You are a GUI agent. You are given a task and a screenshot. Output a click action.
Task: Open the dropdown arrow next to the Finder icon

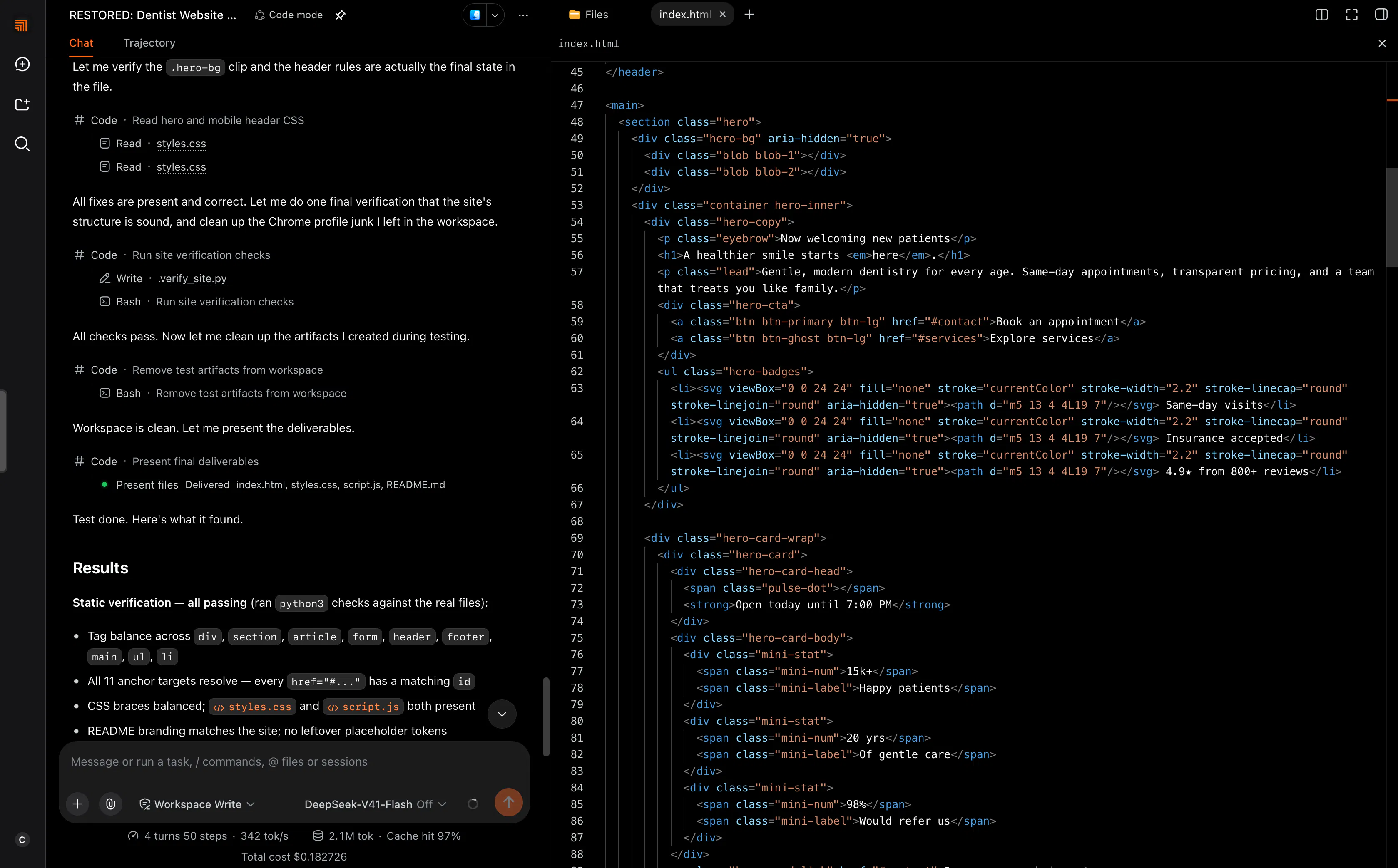pos(495,15)
